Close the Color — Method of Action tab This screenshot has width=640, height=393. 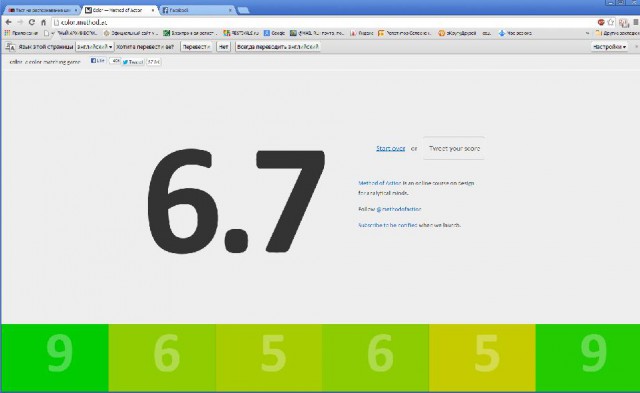[x=153, y=10]
